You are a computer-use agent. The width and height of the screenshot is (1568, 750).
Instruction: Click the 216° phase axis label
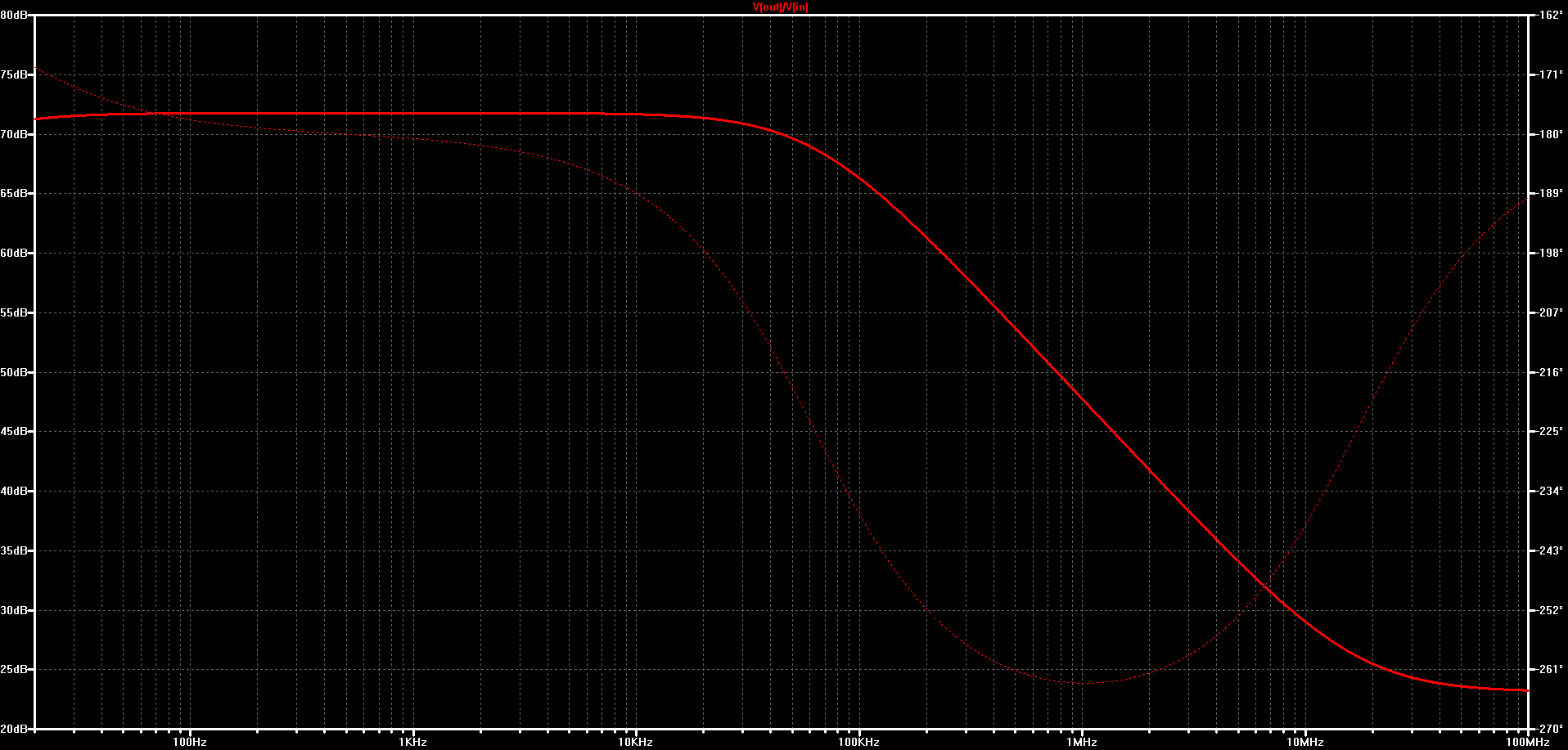1551,372
